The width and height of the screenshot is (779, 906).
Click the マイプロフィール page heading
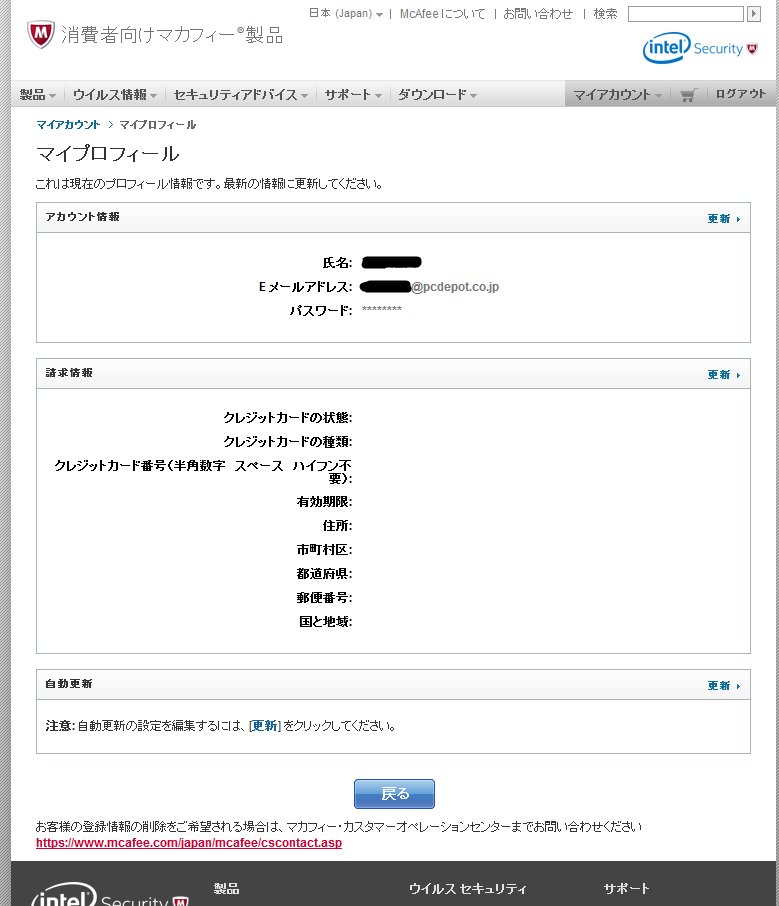pyautogui.click(x=107, y=154)
